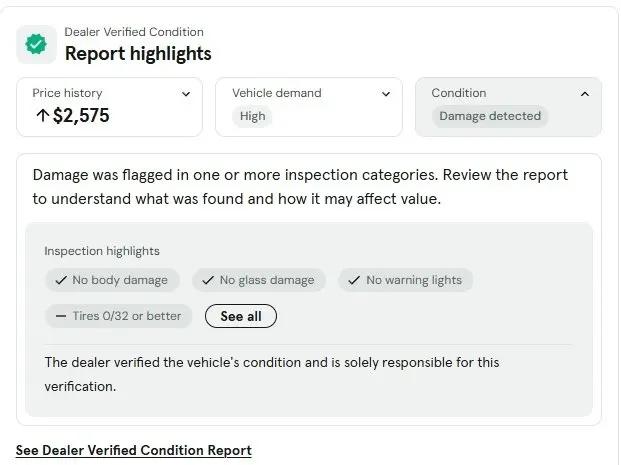Click the checkmark icon beside No warning lights
The width and height of the screenshot is (621, 465).
354,280
